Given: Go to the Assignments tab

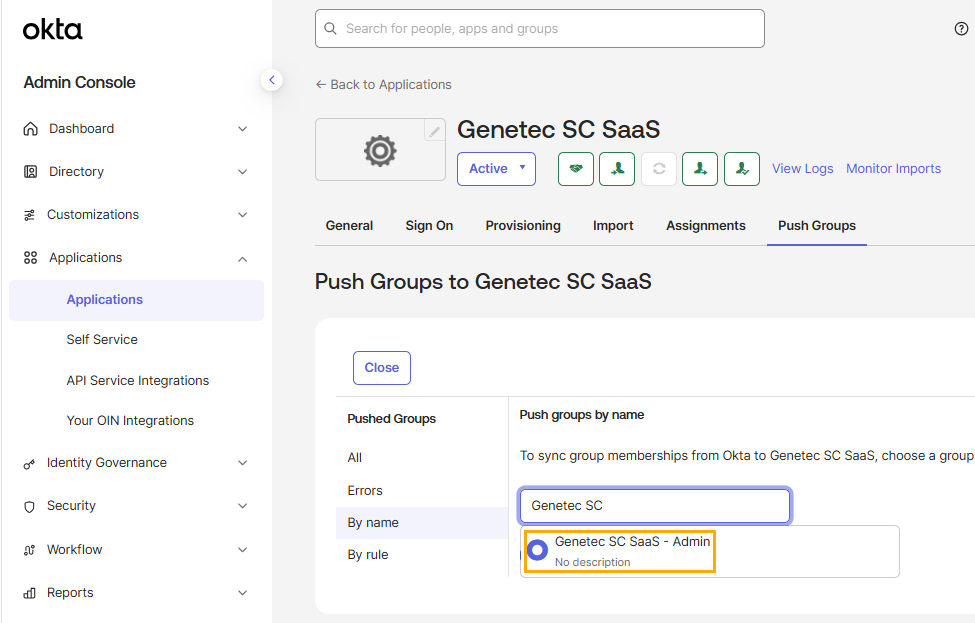Looking at the screenshot, I should [706, 226].
